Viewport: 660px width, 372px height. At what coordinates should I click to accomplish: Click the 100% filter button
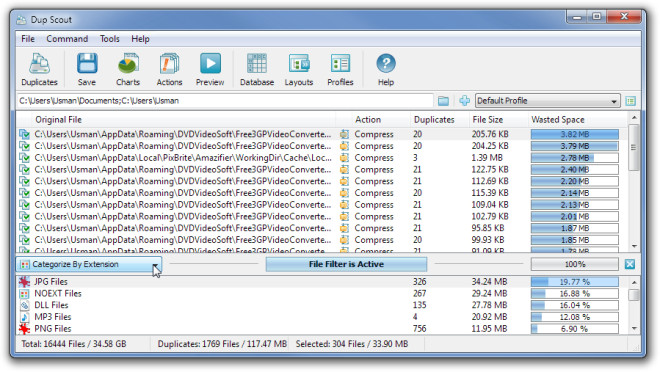575,264
